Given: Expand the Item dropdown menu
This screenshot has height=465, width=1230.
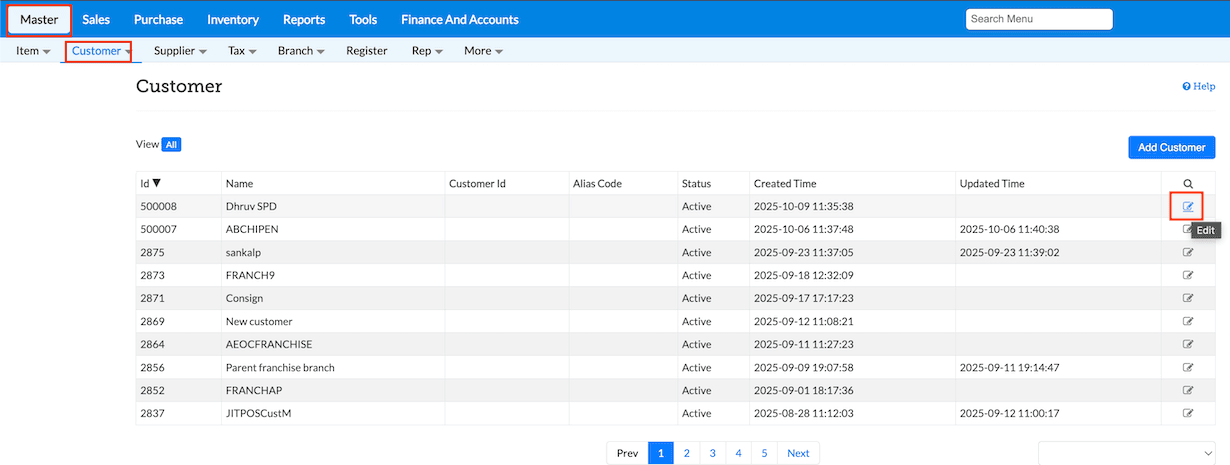Looking at the screenshot, I should tap(33, 51).
